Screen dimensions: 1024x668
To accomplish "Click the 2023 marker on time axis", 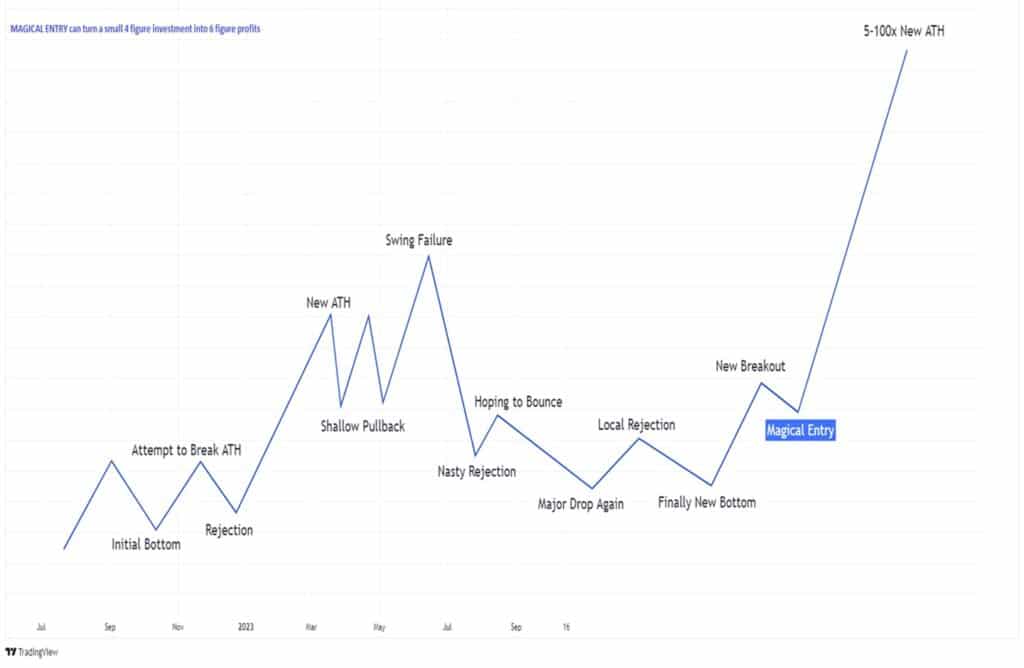I will [x=246, y=628].
